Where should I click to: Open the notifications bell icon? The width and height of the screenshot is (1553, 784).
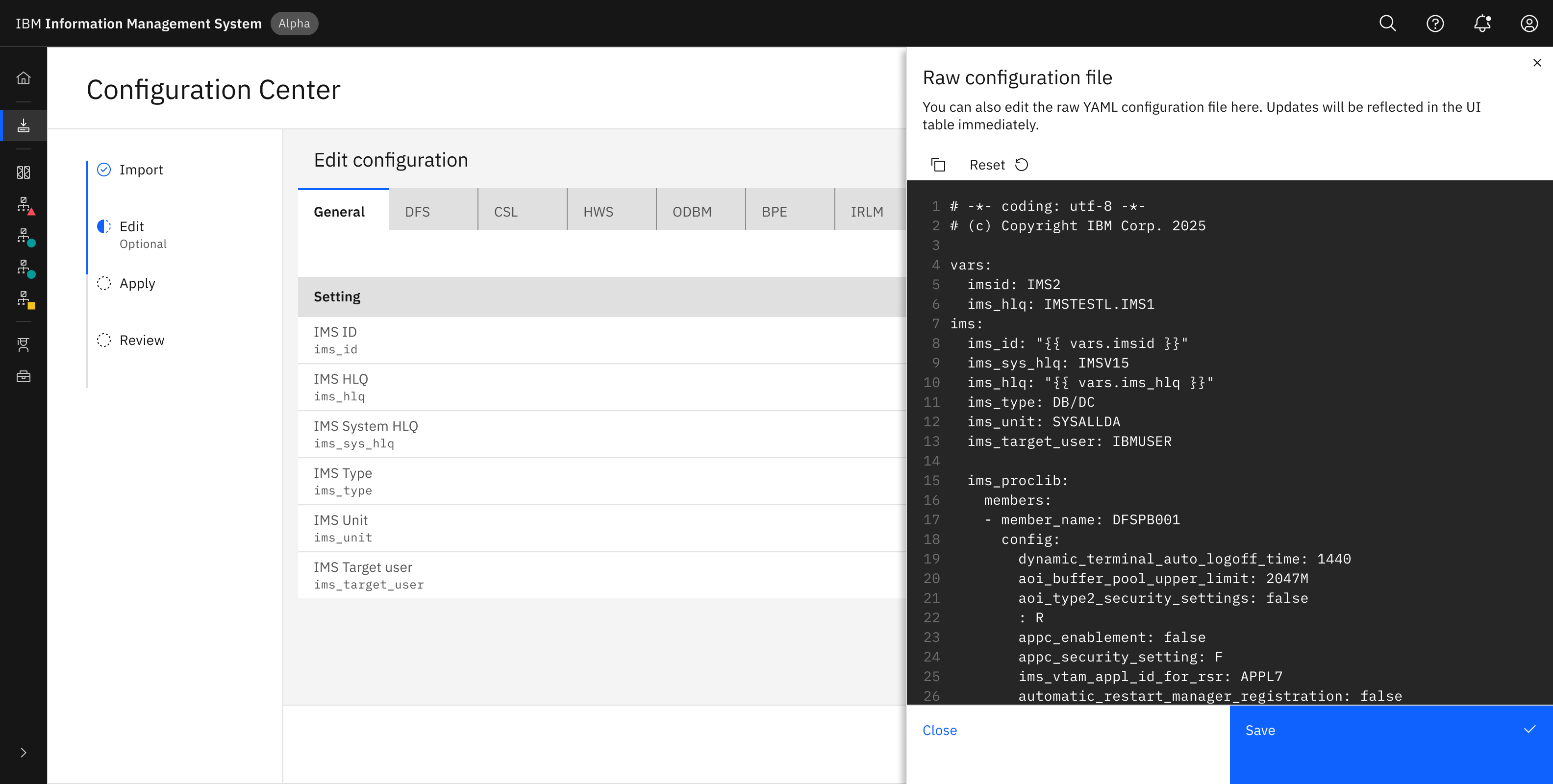[1482, 24]
